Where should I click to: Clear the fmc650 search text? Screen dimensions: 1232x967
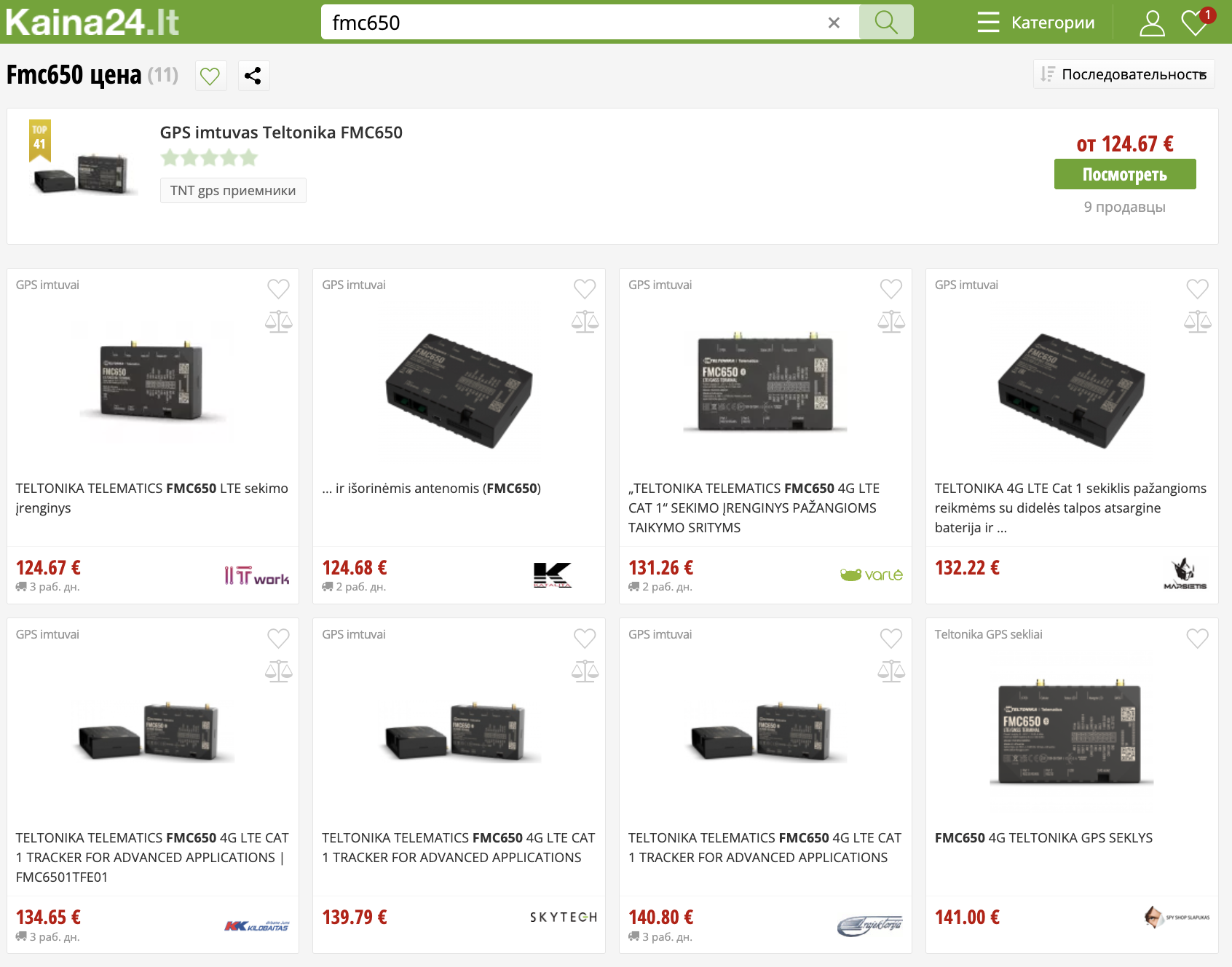[x=834, y=23]
